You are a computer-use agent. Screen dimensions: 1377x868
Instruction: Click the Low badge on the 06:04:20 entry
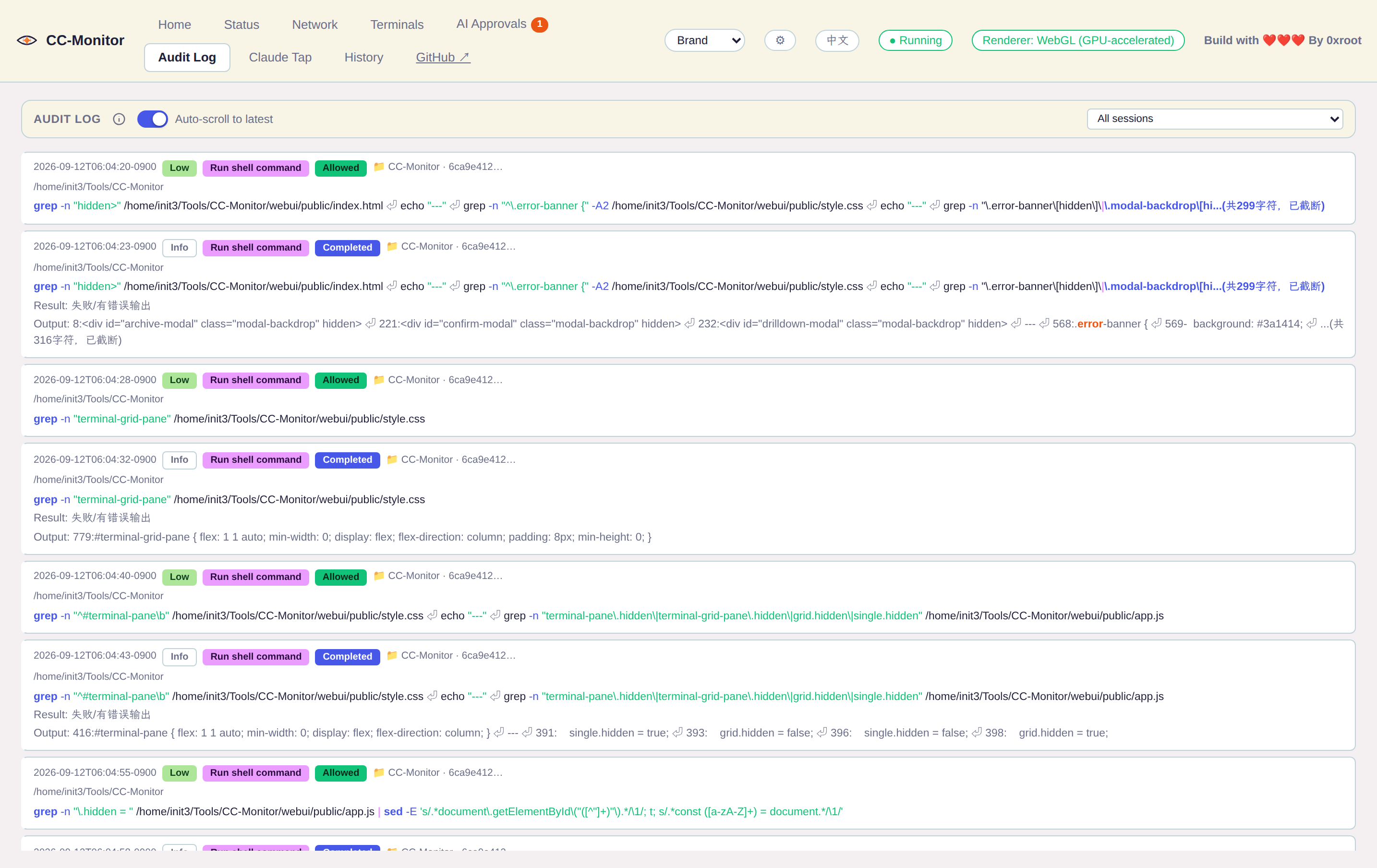click(x=179, y=168)
